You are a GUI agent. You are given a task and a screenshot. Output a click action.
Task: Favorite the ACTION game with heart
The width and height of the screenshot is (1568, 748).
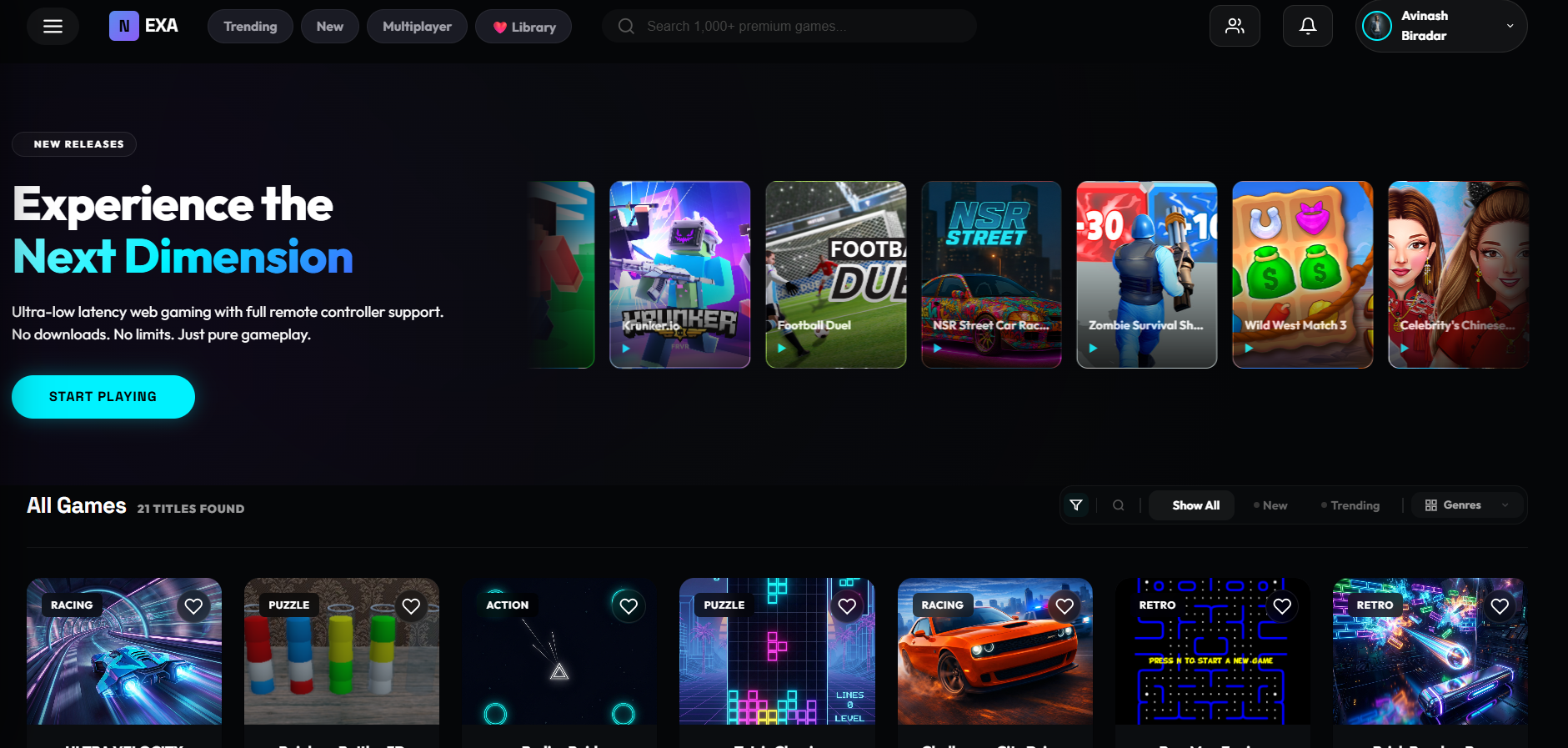[x=629, y=606]
